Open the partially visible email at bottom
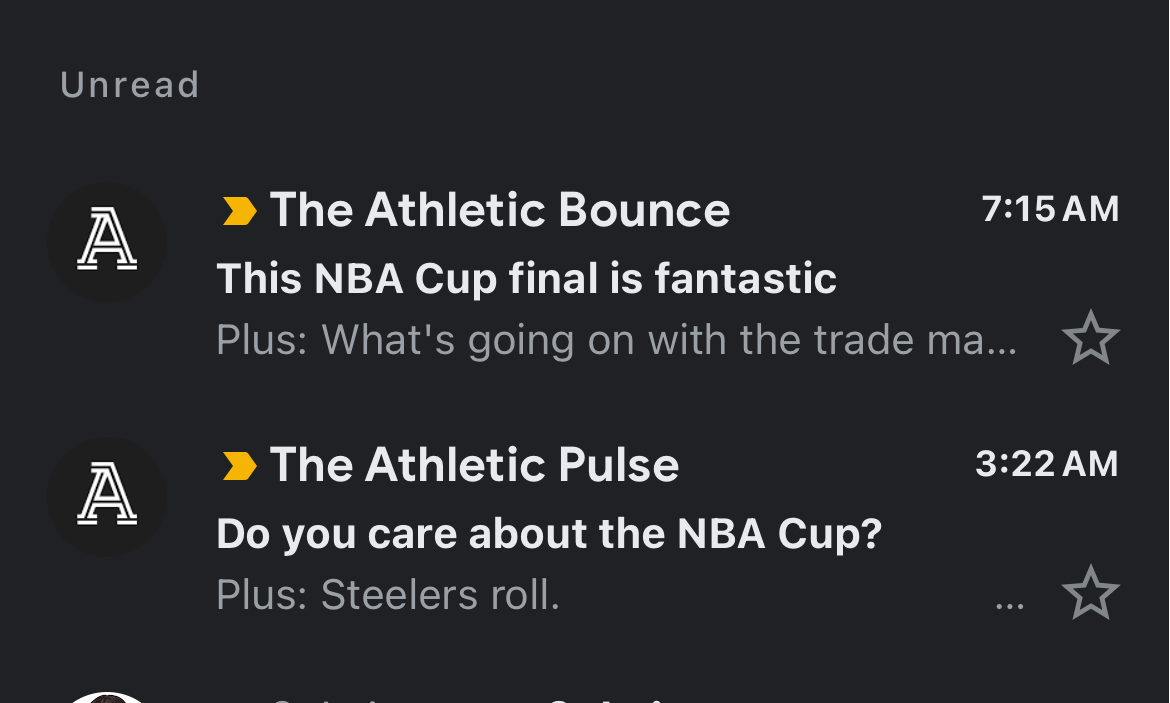 600,697
